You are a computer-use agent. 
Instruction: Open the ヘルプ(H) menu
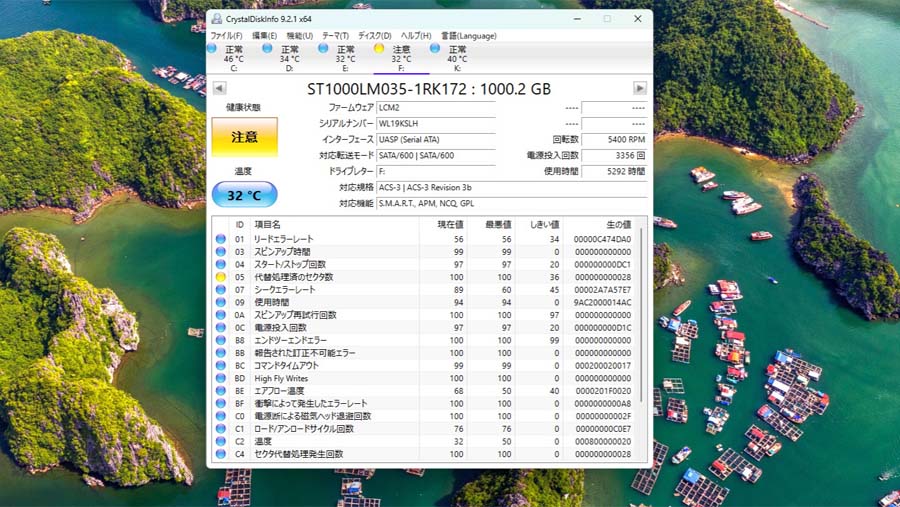tap(416, 36)
